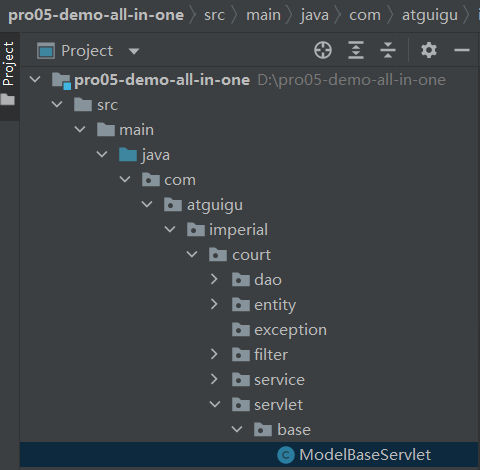Expand the entity package
480x470 pixels.
[x=214, y=304]
